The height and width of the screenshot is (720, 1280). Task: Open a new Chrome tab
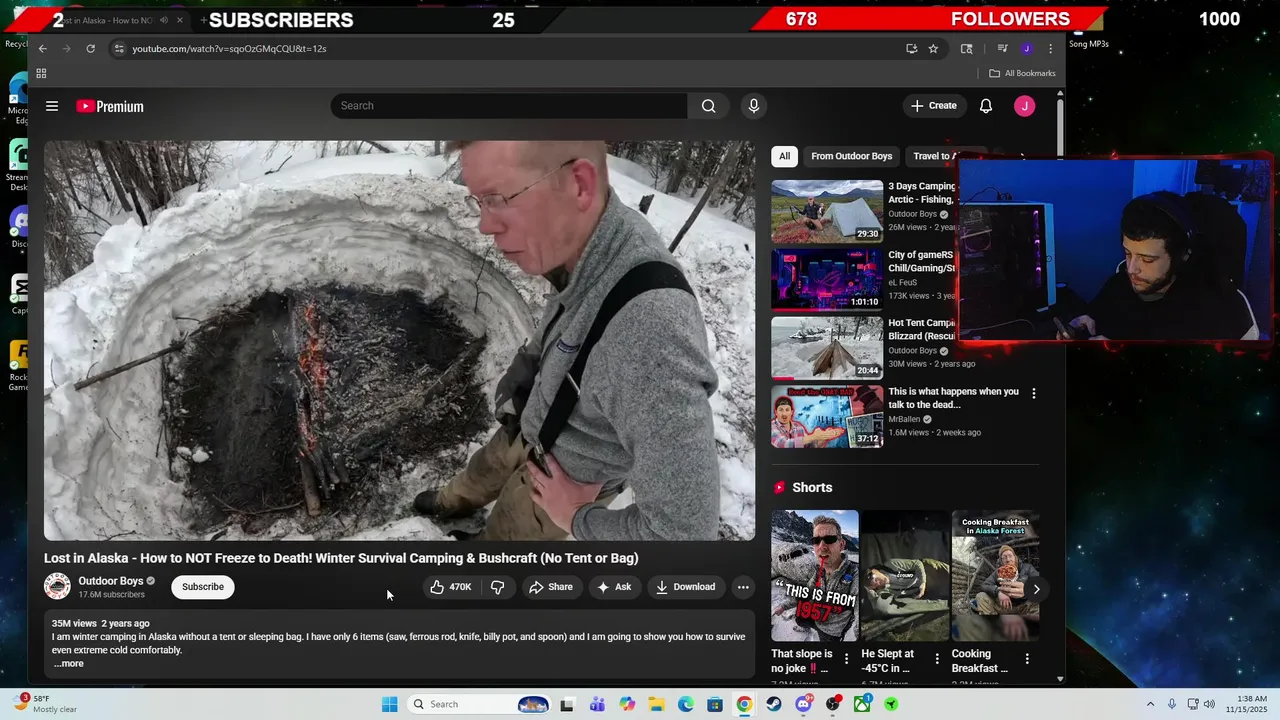pos(203,20)
